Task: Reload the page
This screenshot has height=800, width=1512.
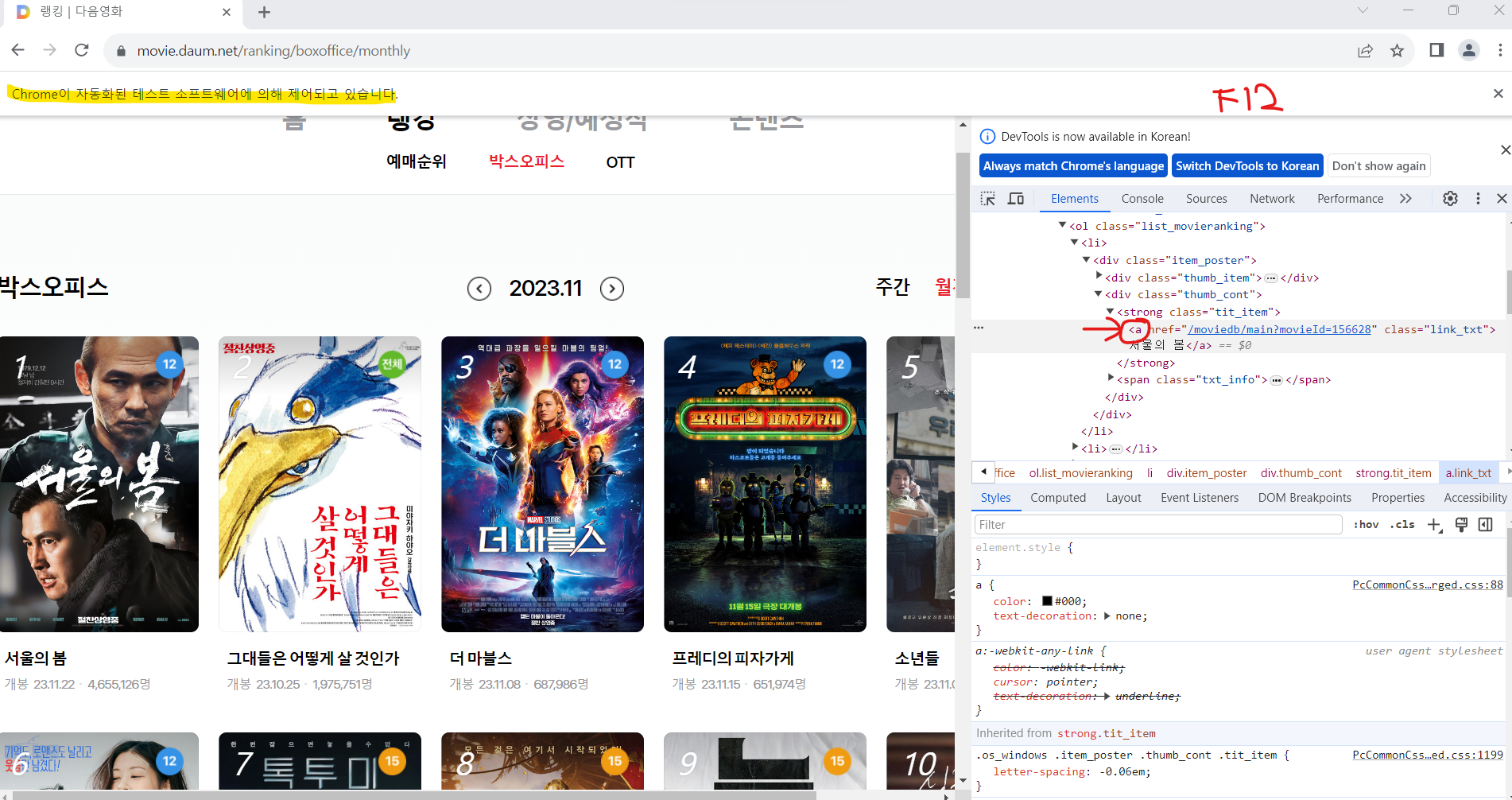Action: (x=81, y=50)
